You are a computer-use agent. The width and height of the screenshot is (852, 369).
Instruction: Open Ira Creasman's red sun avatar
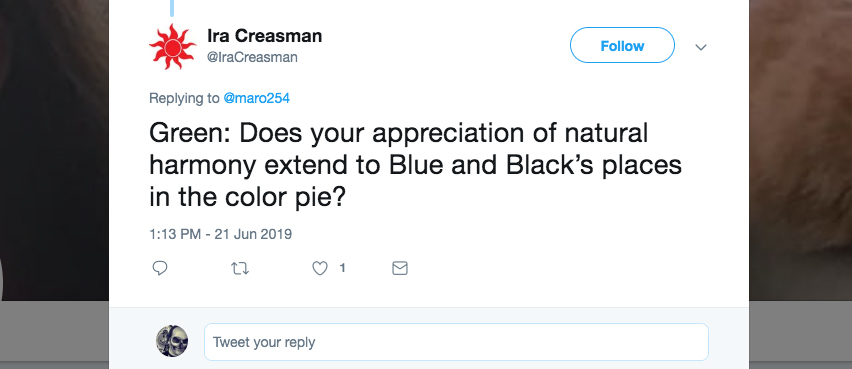point(173,47)
